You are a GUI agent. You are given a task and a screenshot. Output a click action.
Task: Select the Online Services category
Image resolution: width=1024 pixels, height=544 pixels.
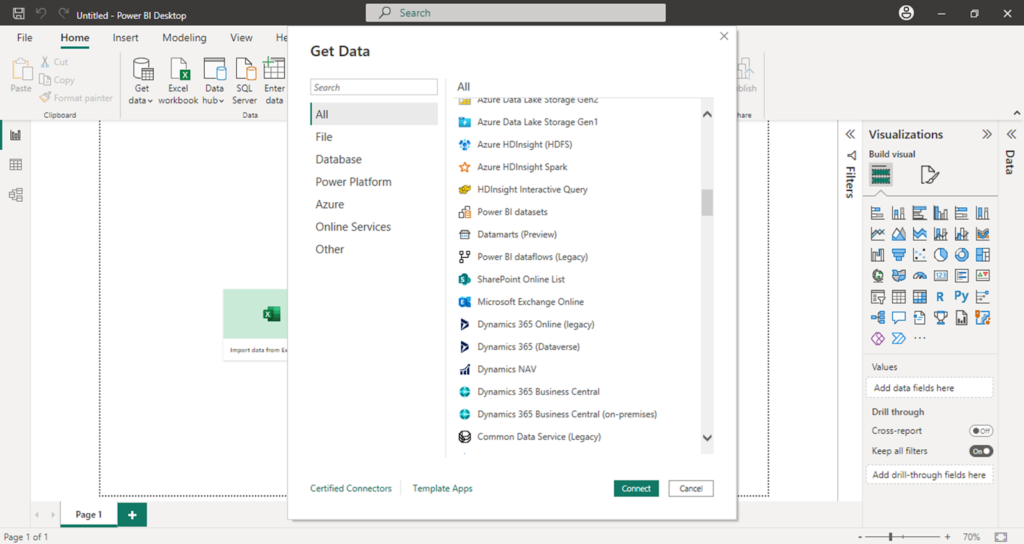click(x=353, y=227)
